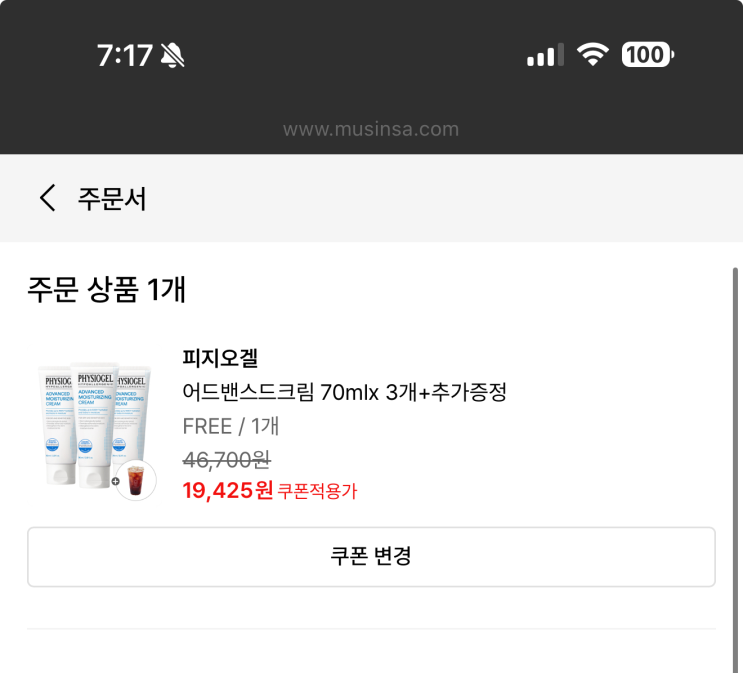This screenshot has height=673, width=743.
Task: Tap the 7:17 clock in status bar
Action: coord(124,56)
